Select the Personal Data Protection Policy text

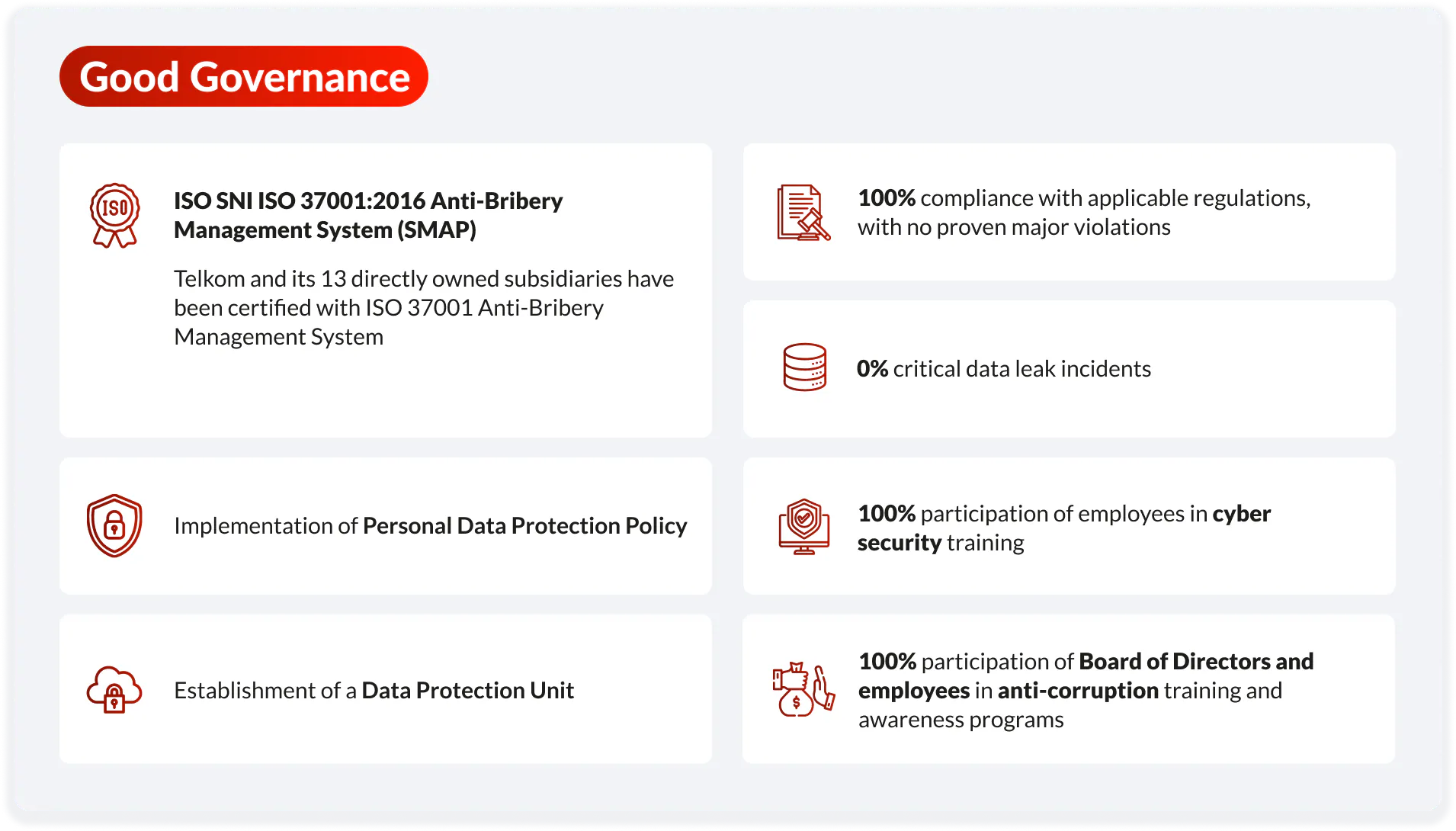(524, 525)
